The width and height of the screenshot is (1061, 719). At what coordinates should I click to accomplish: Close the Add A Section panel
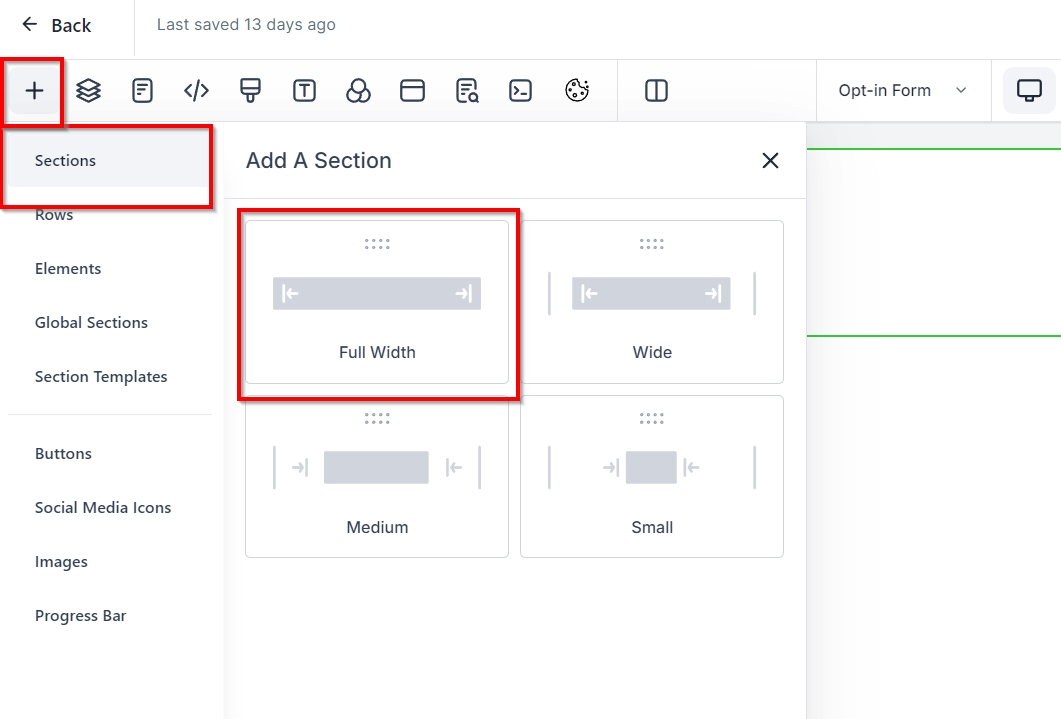coord(770,161)
